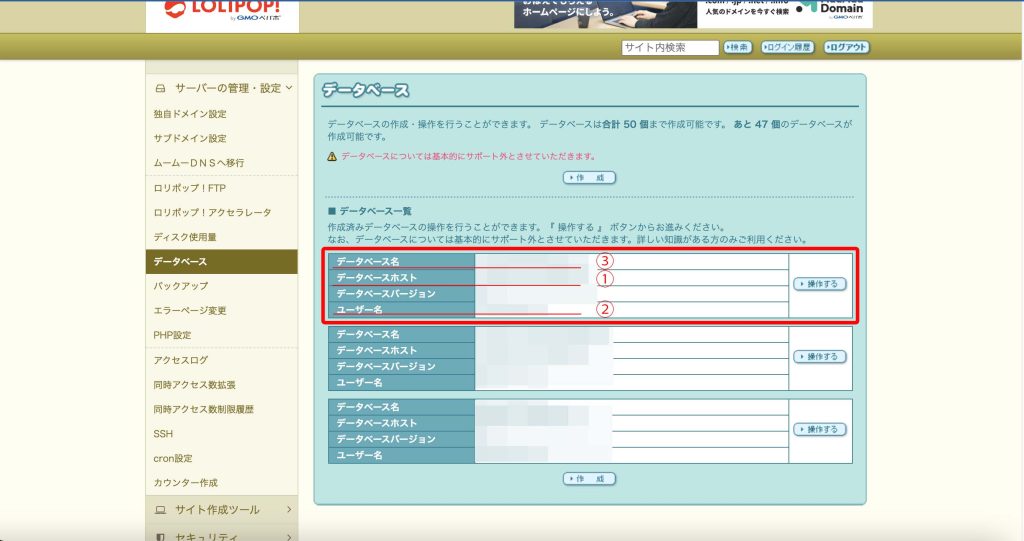Open ログイン履歴 in the top bar
1024x541 pixels.
click(x=788, y=48)
